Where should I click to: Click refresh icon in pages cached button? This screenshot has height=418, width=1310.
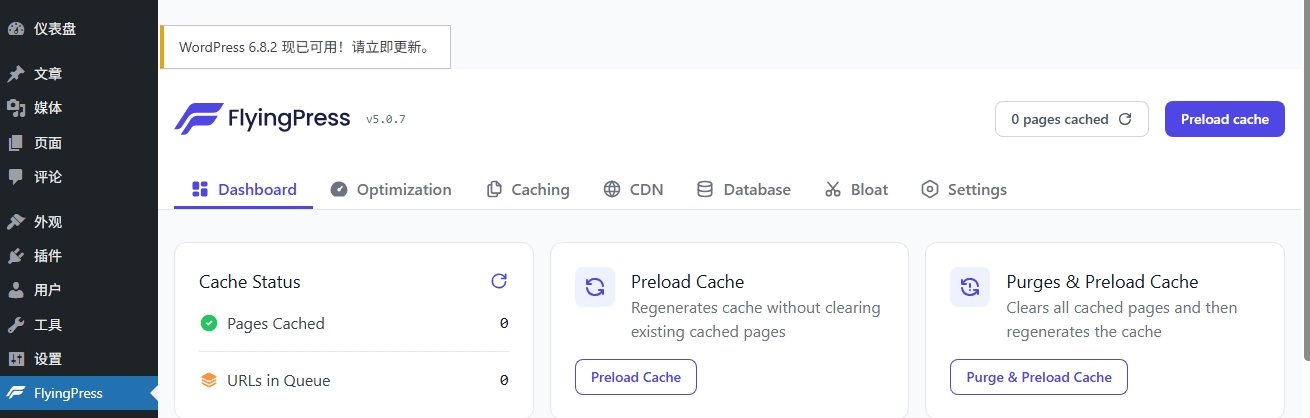coord(1125,119)
